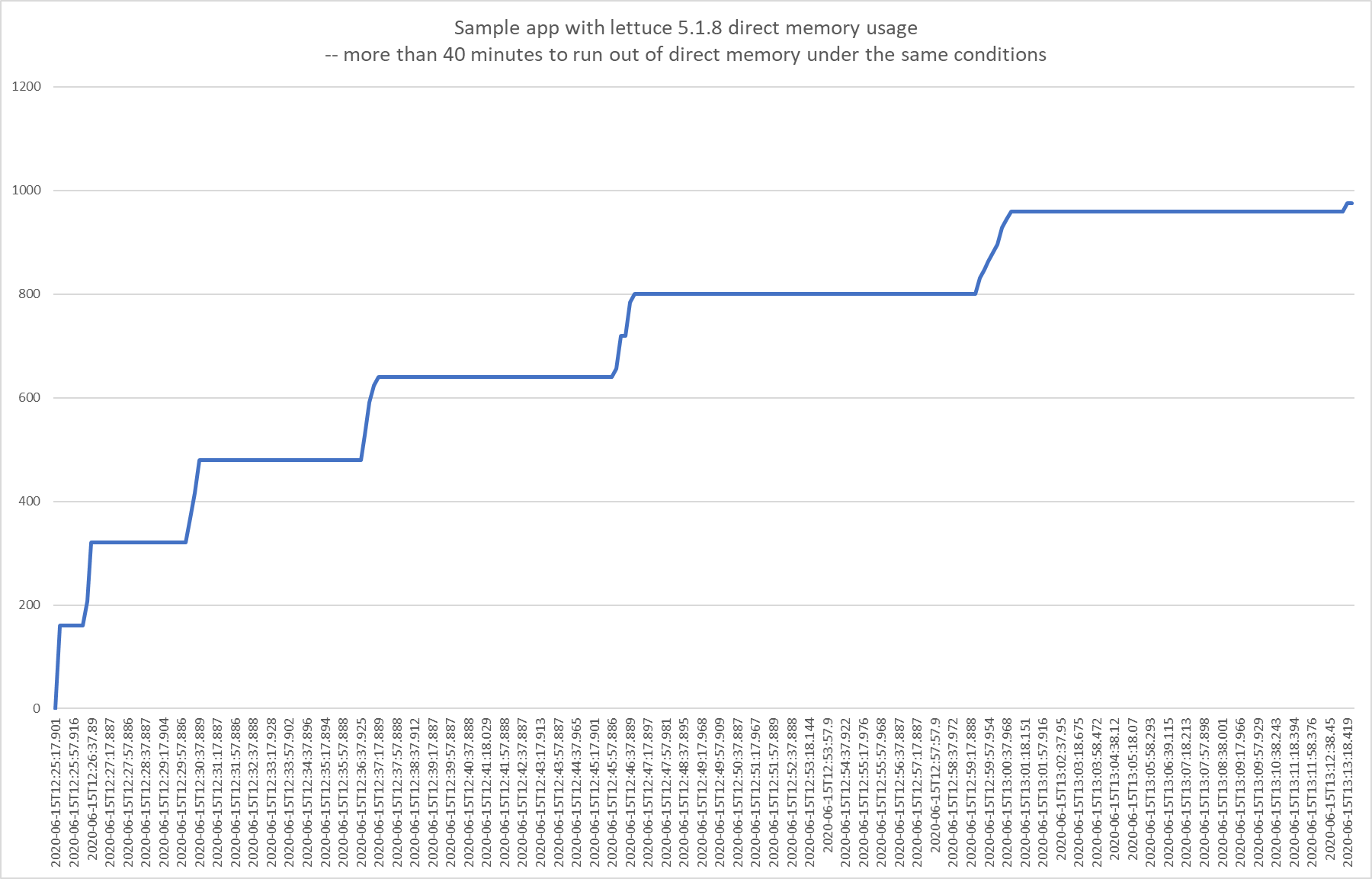1372x879 pixels.
Task: Click x-axis label "2020-06-15T13:00:37.968"
Action: click(x=1008, y=792)
